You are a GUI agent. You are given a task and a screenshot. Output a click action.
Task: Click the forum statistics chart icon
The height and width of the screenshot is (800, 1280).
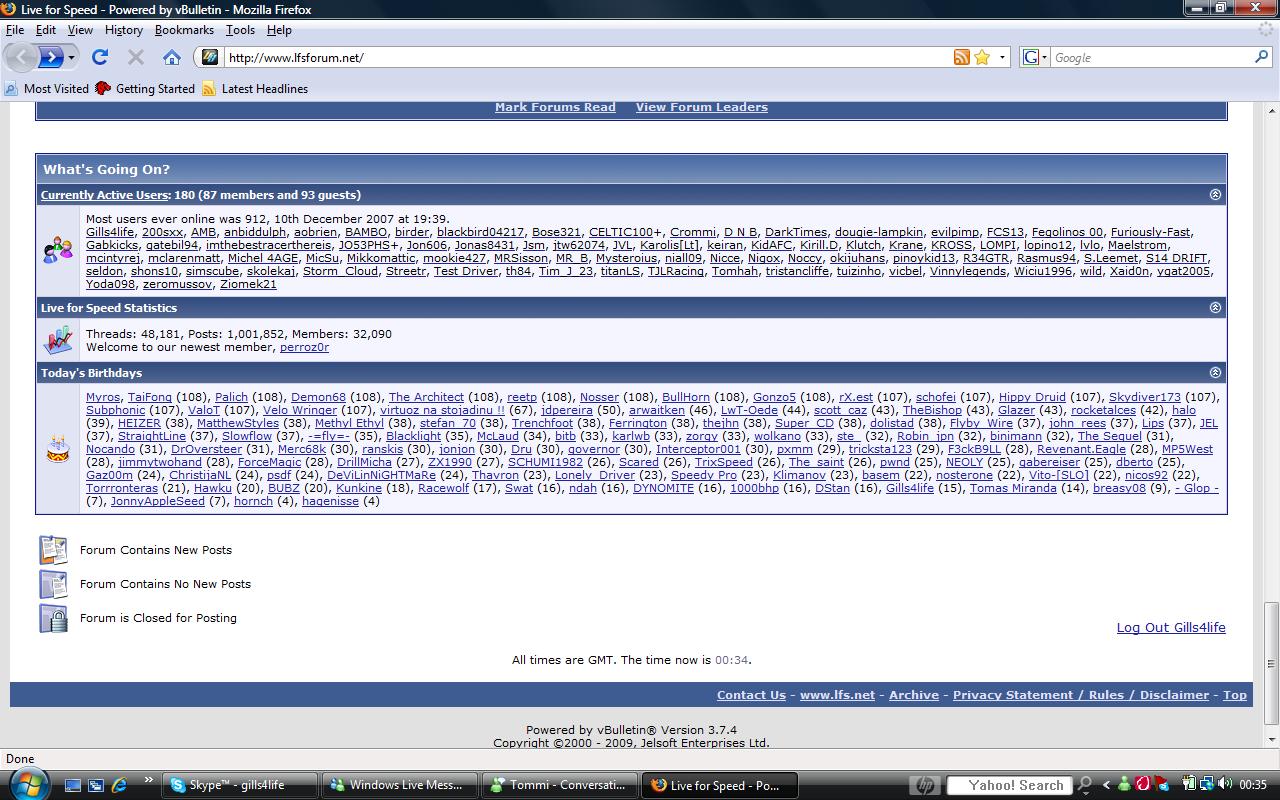click(x=57, y=340)
